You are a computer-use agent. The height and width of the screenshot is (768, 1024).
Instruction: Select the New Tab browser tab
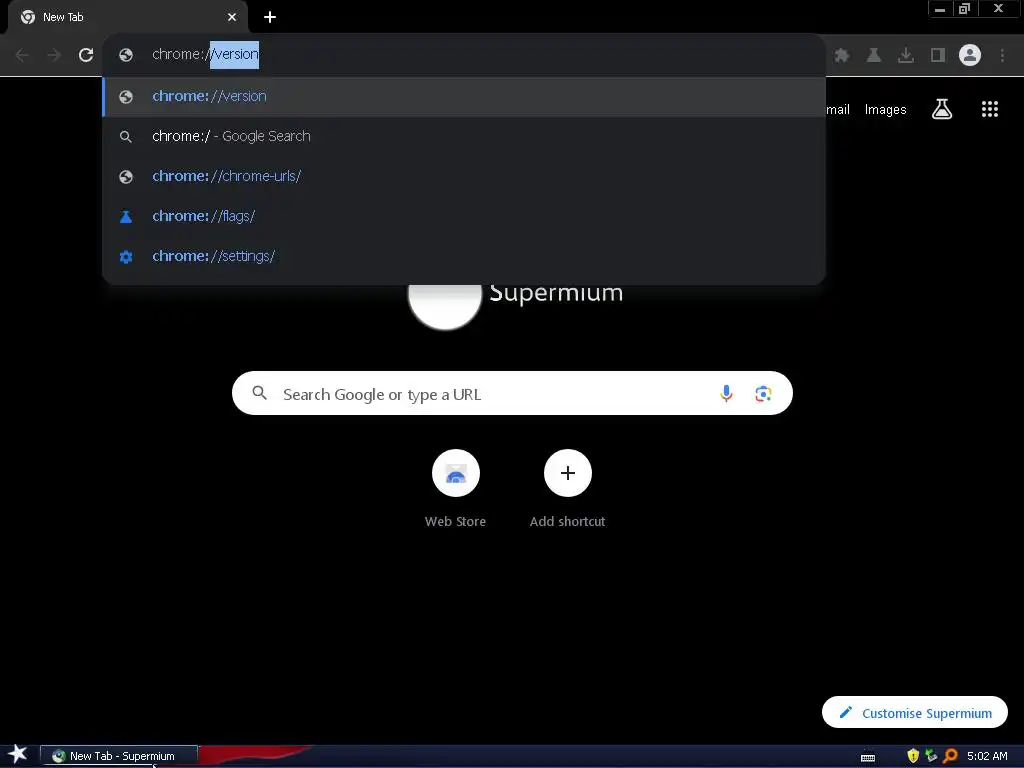[x=128, y=17]
